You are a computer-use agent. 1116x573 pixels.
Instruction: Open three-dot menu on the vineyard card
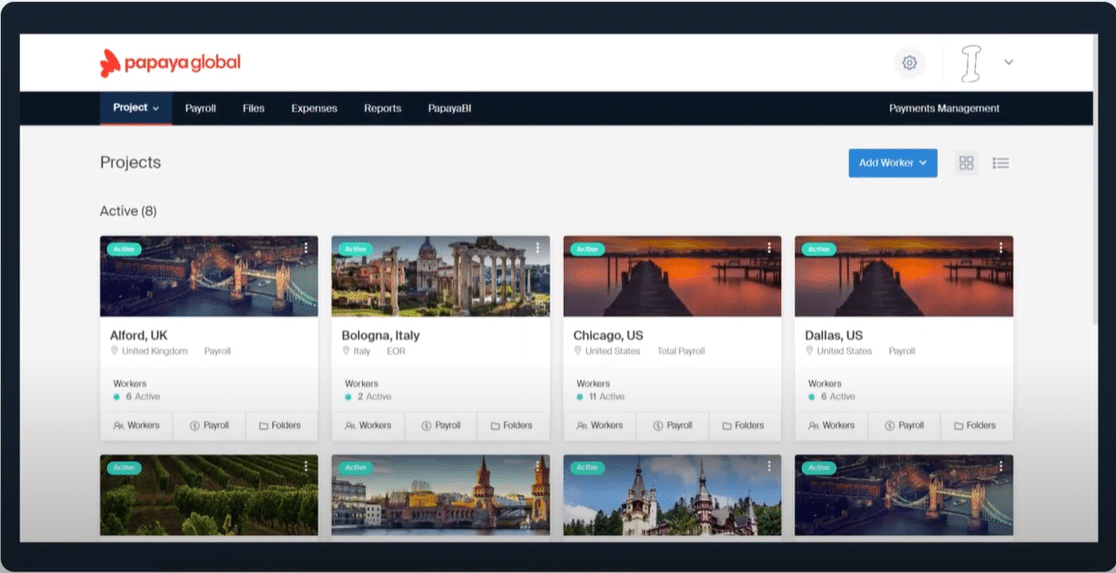pyautogui.click(x=305, y=466)
